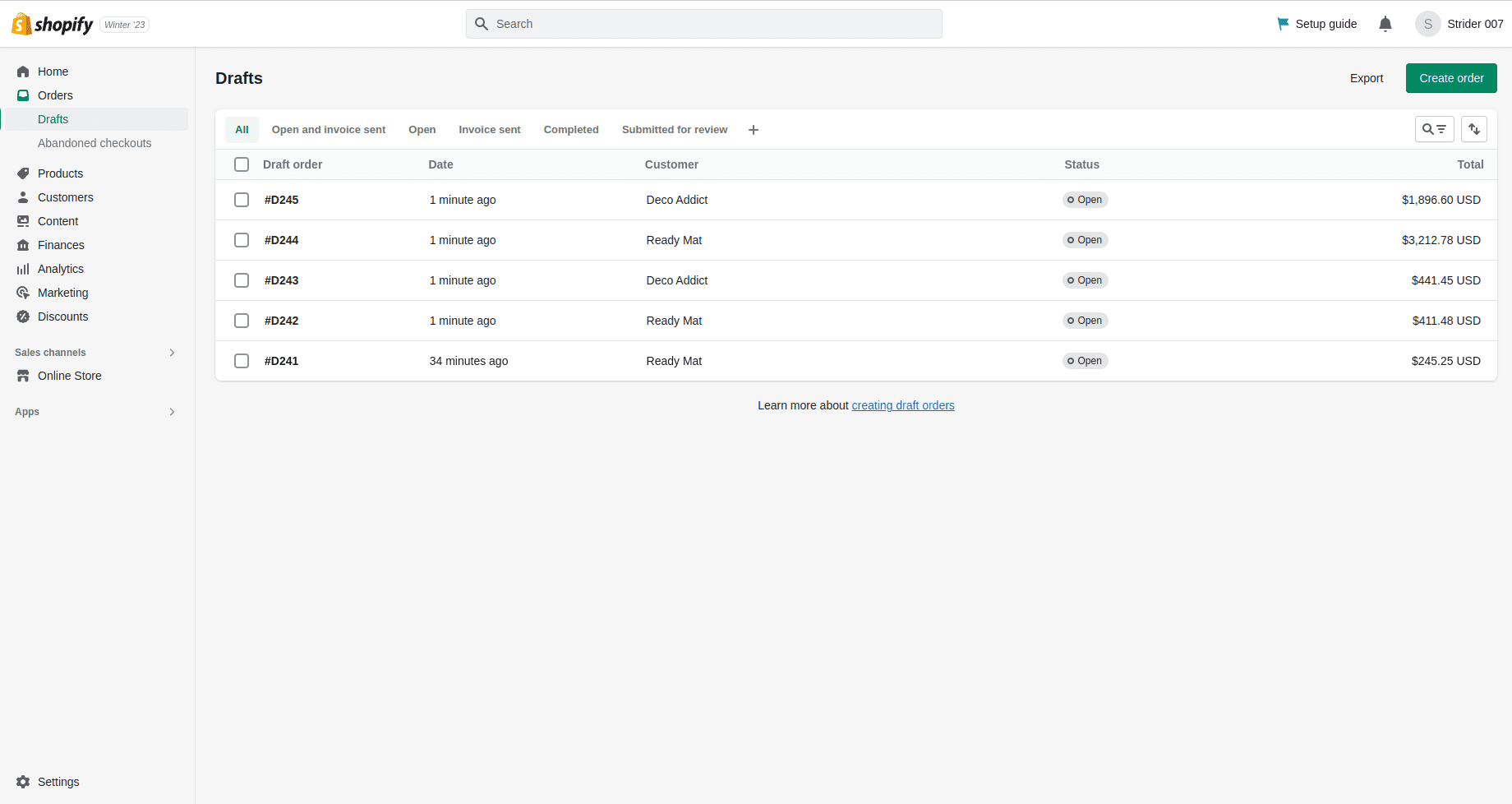Click the Online Store storefront icon

tap(23, 376)
